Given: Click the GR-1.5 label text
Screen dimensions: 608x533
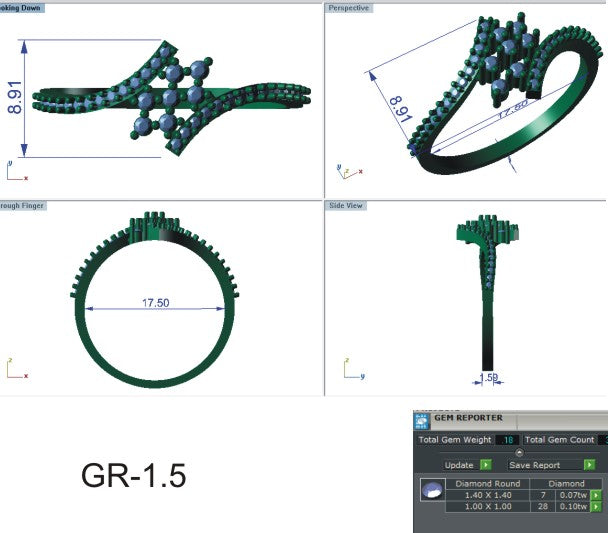Looking at the screenshot, I should (x=133, y=476).
